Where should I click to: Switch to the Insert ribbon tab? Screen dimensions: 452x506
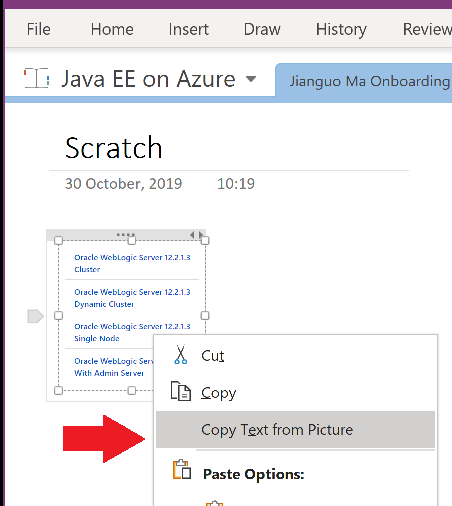(189, 29)
